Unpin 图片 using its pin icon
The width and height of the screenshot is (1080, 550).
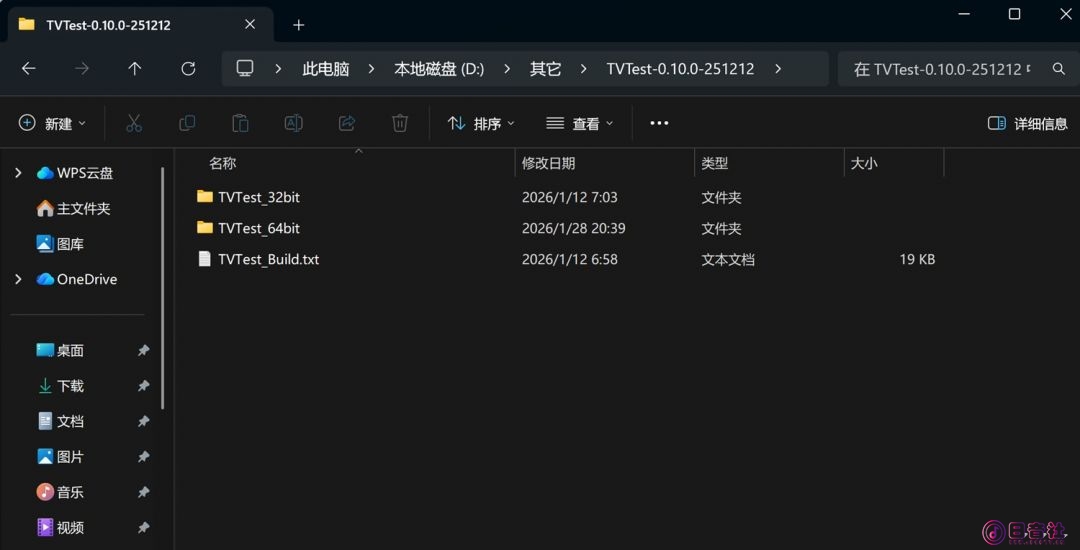[143, 457]
